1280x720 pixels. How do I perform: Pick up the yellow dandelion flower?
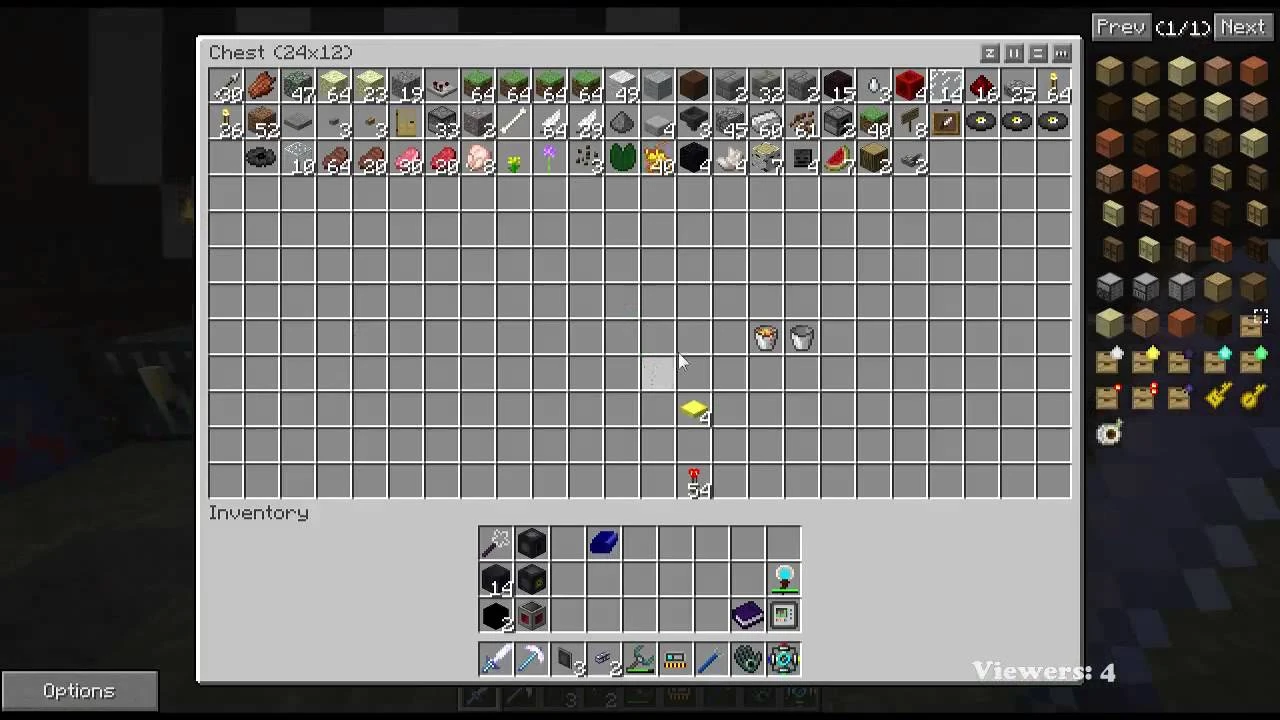pyautogui.click(x=514, y=159)
